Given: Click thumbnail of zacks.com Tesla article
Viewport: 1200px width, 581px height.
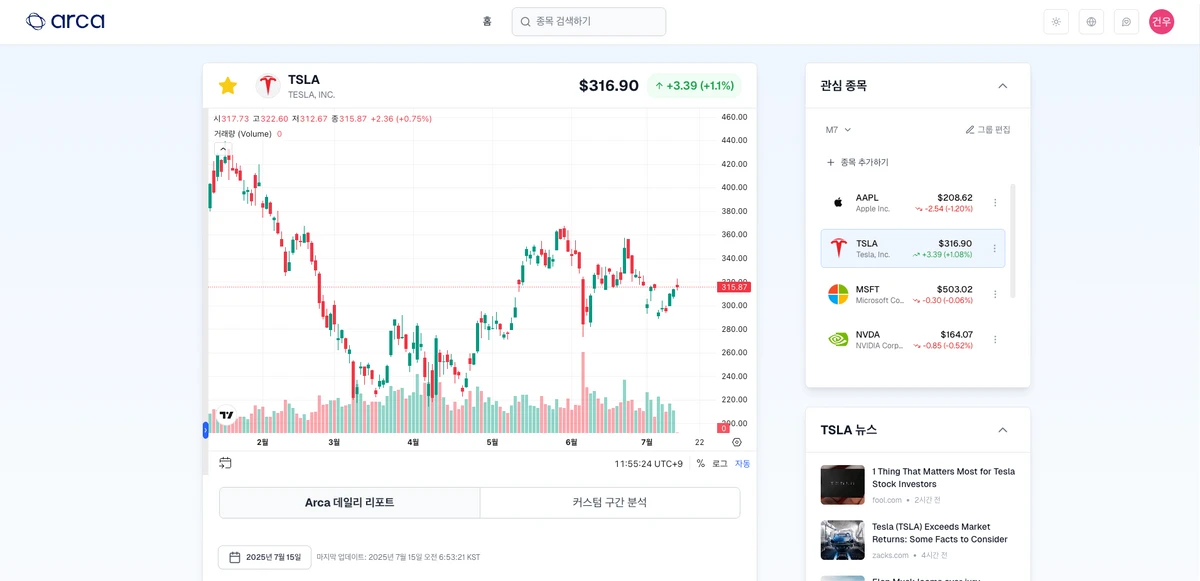Looking at the screenshot, I should (842, 539).
